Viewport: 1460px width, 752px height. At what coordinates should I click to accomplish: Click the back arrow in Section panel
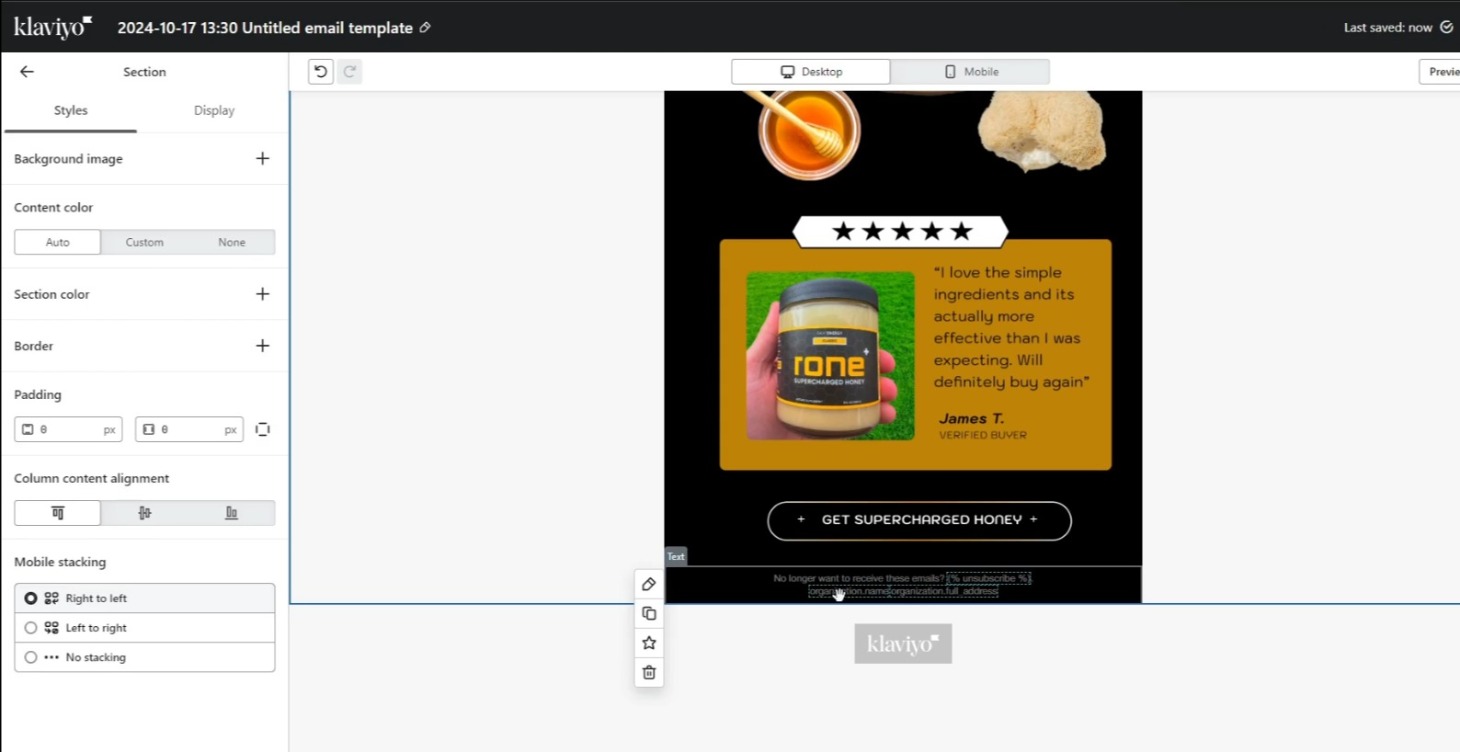(x=27, y=72)
